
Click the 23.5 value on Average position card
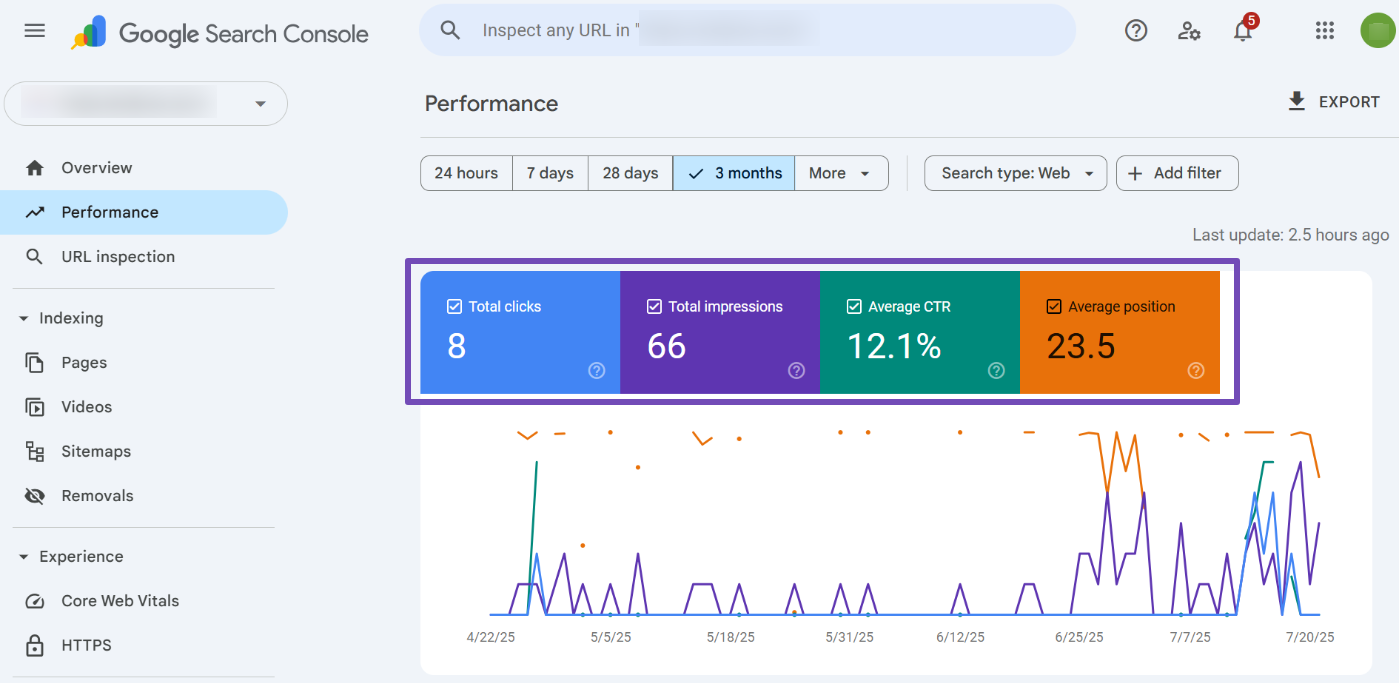click(1081, 346)
